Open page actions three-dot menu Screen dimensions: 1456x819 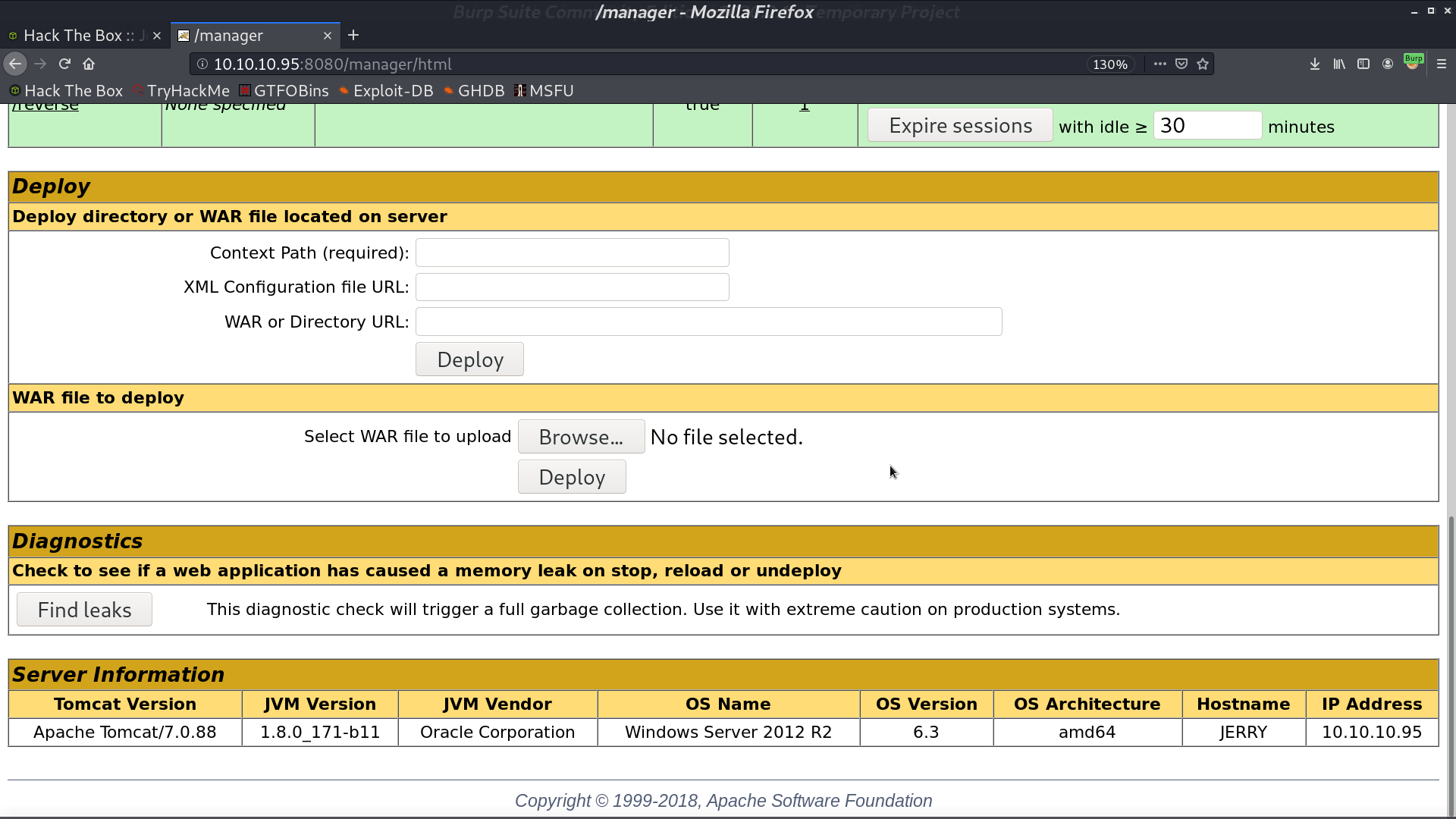tap(1160, 64)
